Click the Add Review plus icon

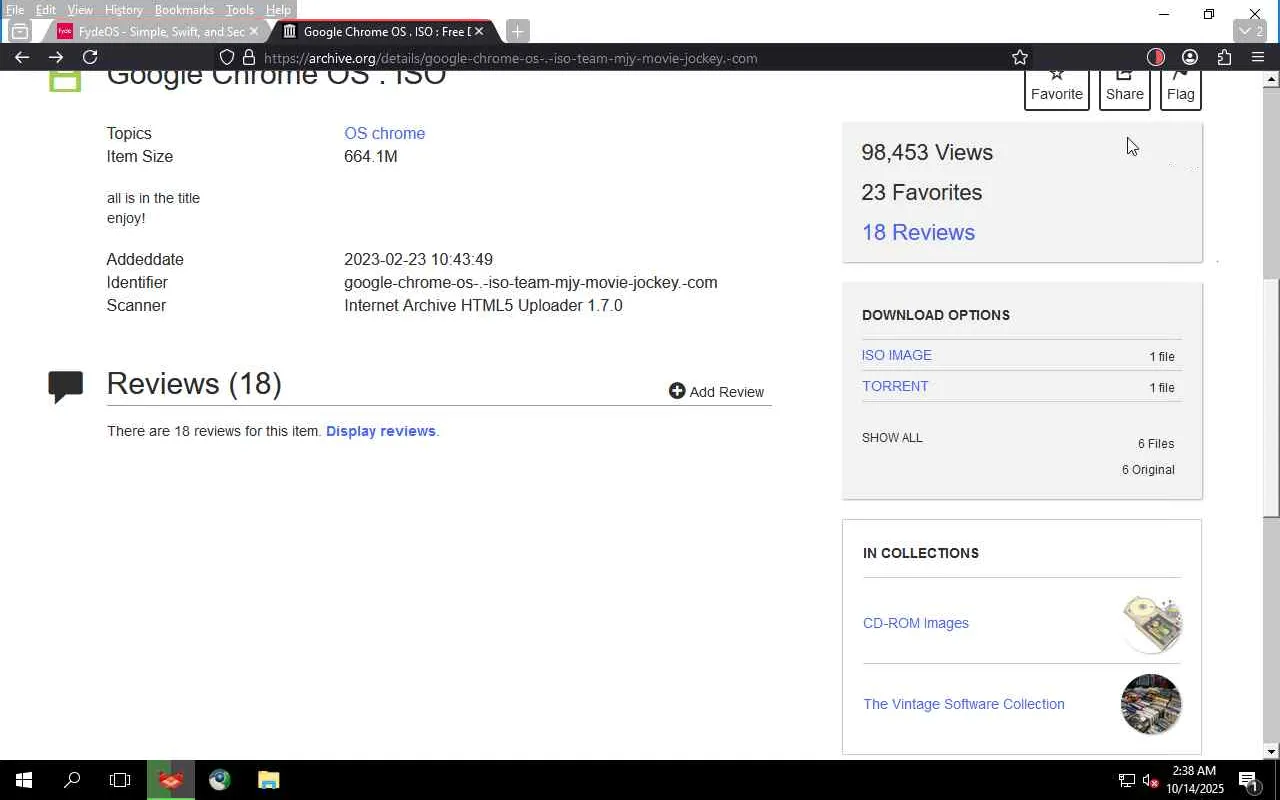677,391
